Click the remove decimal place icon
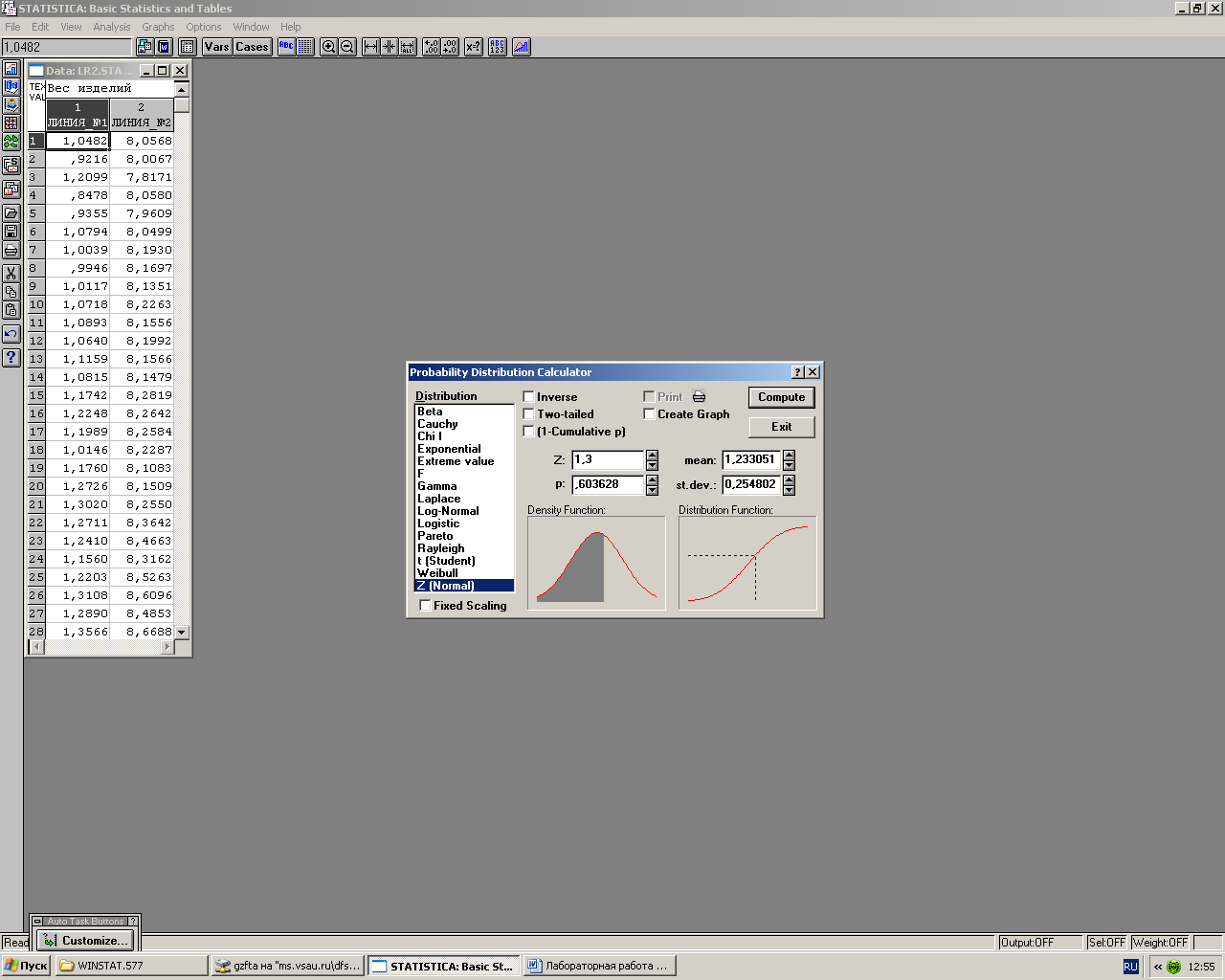The image size is (1225, 980). (x=450, y=46)
